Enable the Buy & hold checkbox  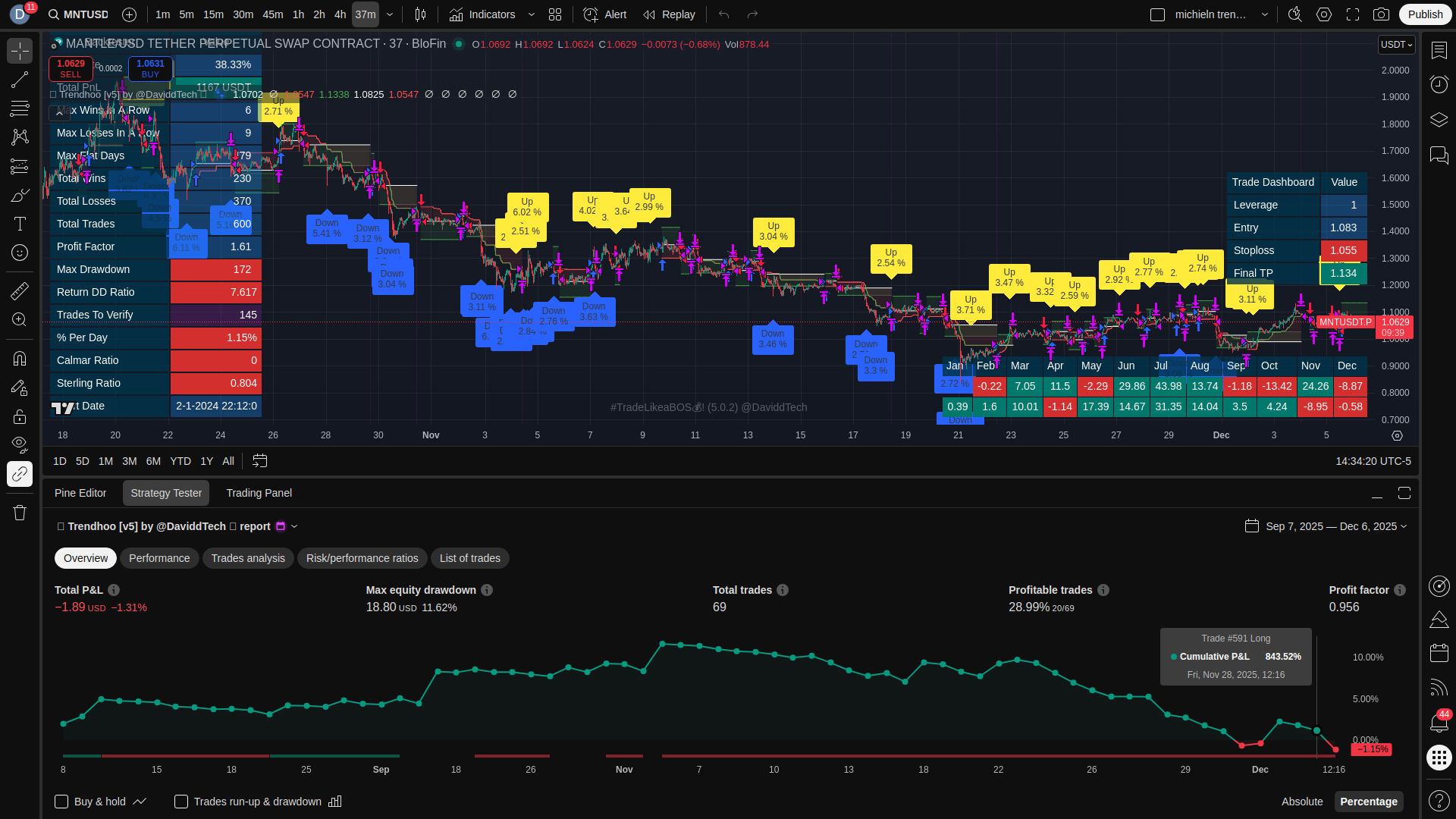coord(62,802)
